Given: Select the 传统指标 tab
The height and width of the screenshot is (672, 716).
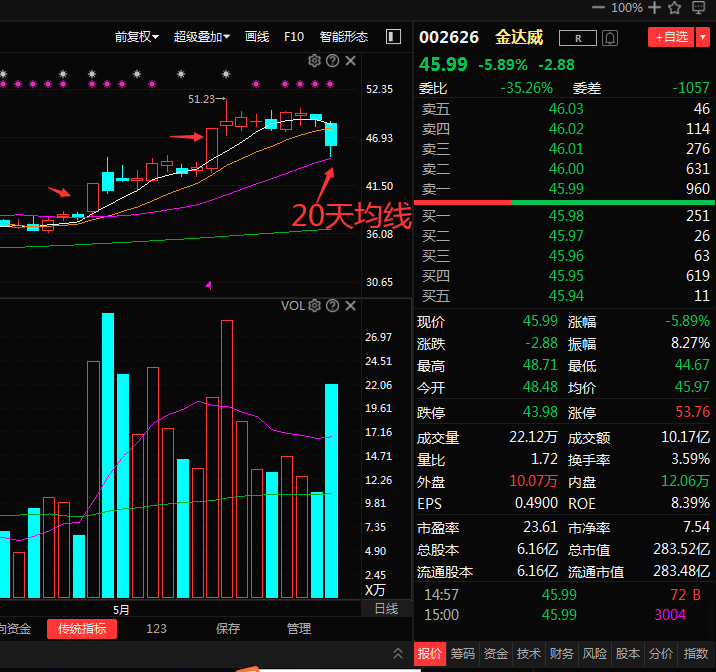Looking at the screenshot, I should click(82, 629).
